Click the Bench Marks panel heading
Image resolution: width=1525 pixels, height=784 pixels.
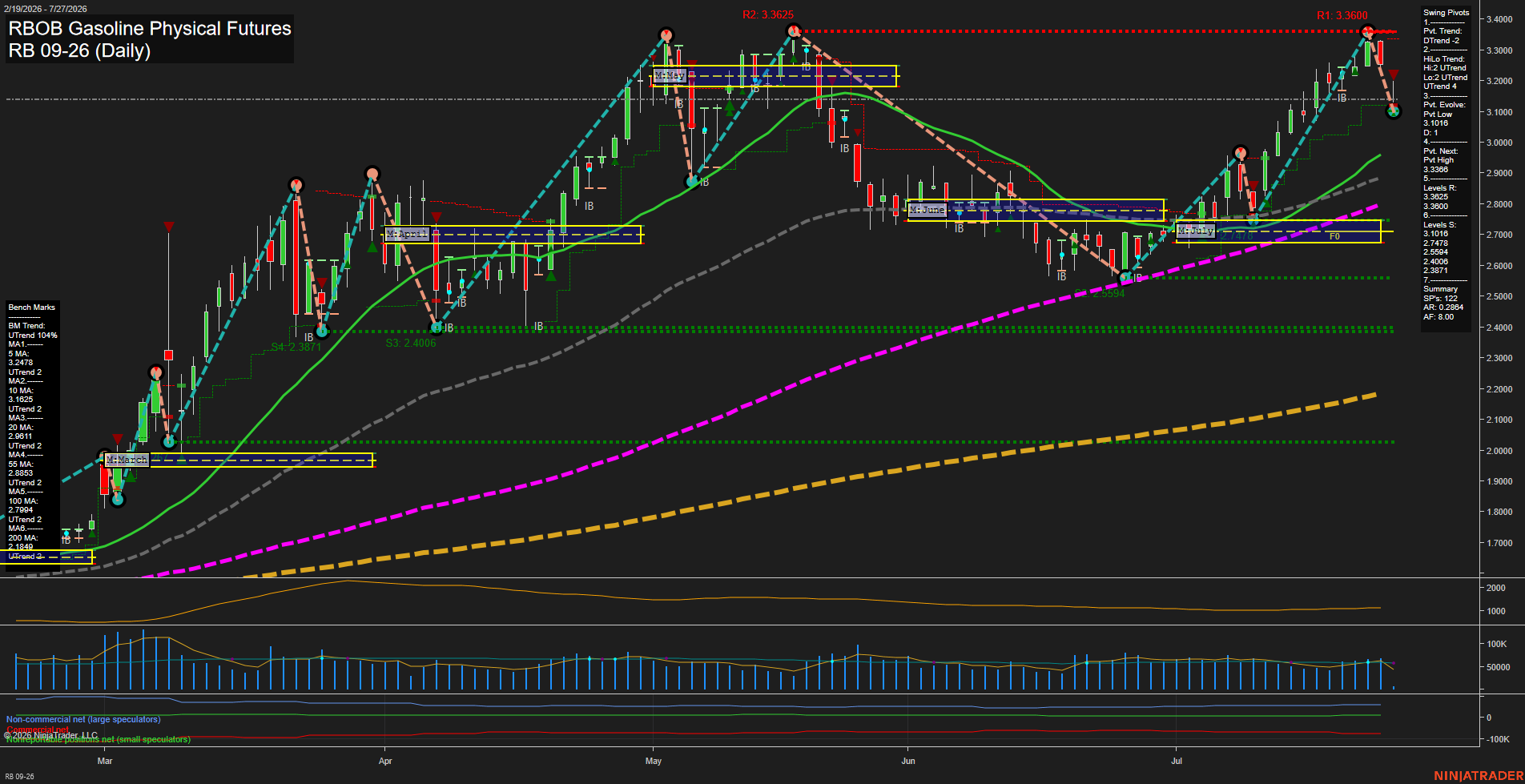[x=31, y=308]
